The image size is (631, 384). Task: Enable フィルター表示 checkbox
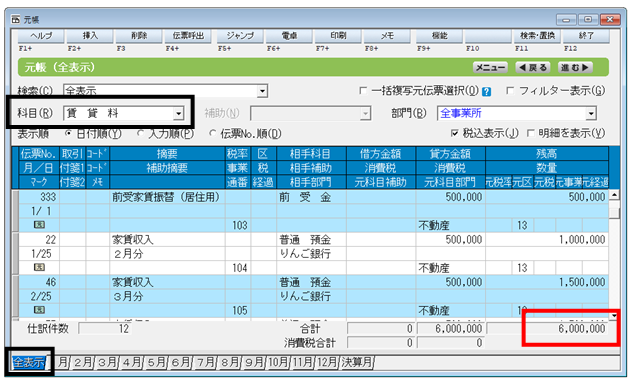[510, 91]
